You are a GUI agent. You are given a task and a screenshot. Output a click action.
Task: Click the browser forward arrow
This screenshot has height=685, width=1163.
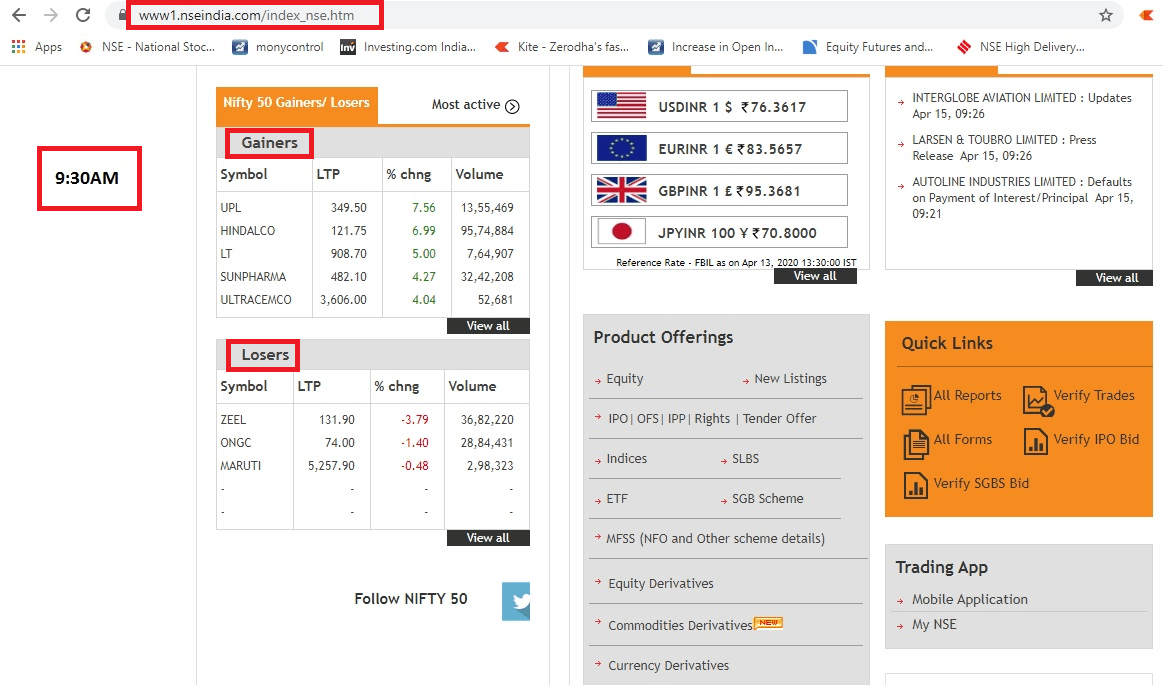click(x=50, y=15)
